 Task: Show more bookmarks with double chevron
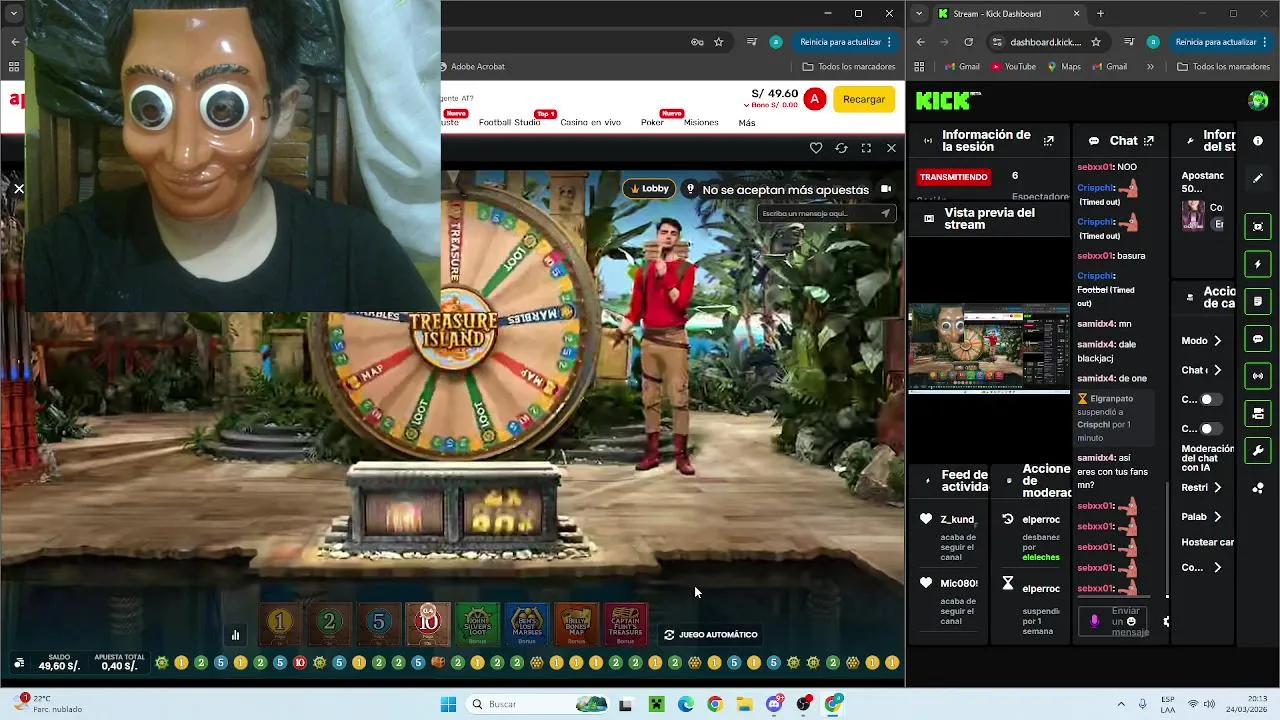click(x=1150, y=67)
